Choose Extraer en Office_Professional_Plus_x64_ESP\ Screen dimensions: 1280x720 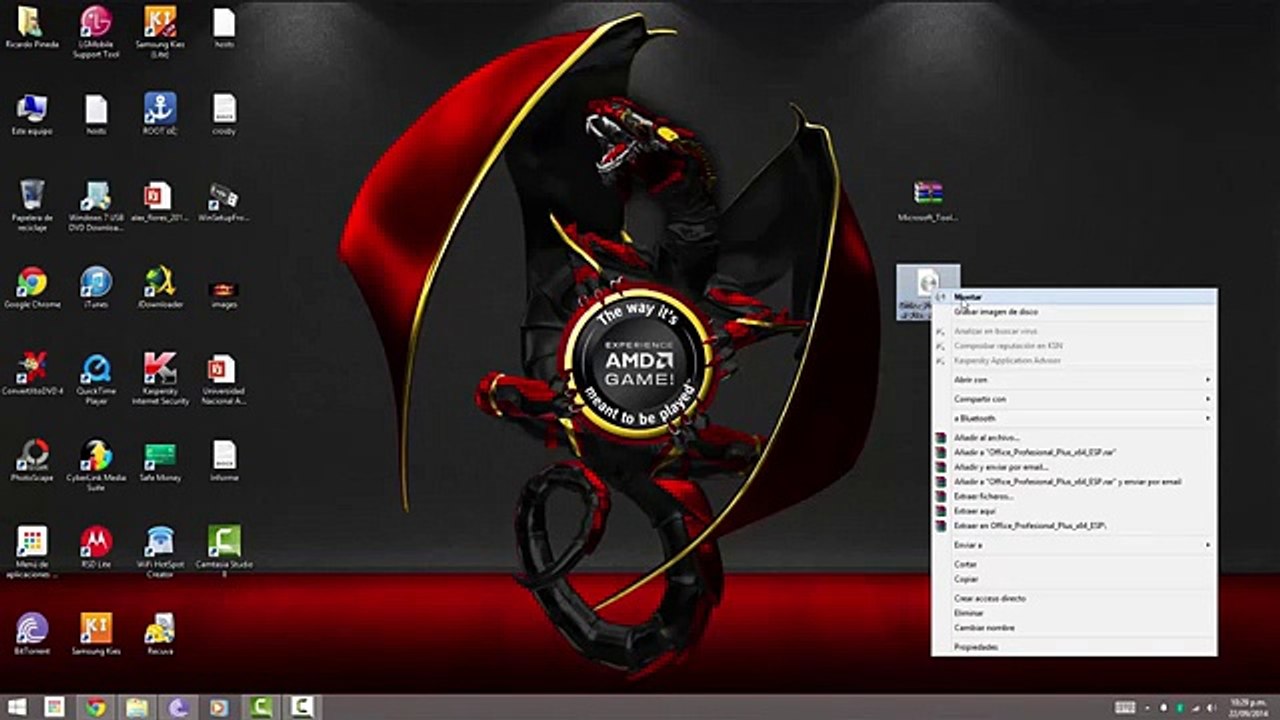(x=1074, y=525)
